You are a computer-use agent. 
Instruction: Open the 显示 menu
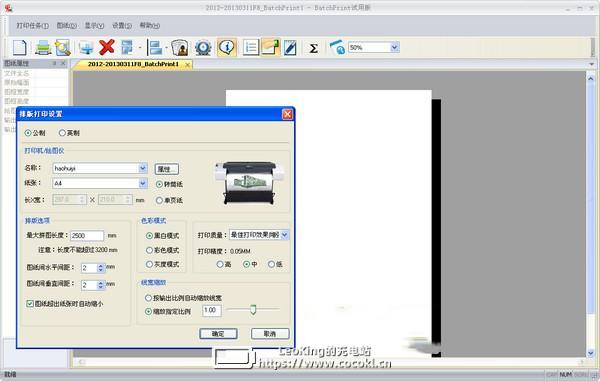[x=94, y=26]
